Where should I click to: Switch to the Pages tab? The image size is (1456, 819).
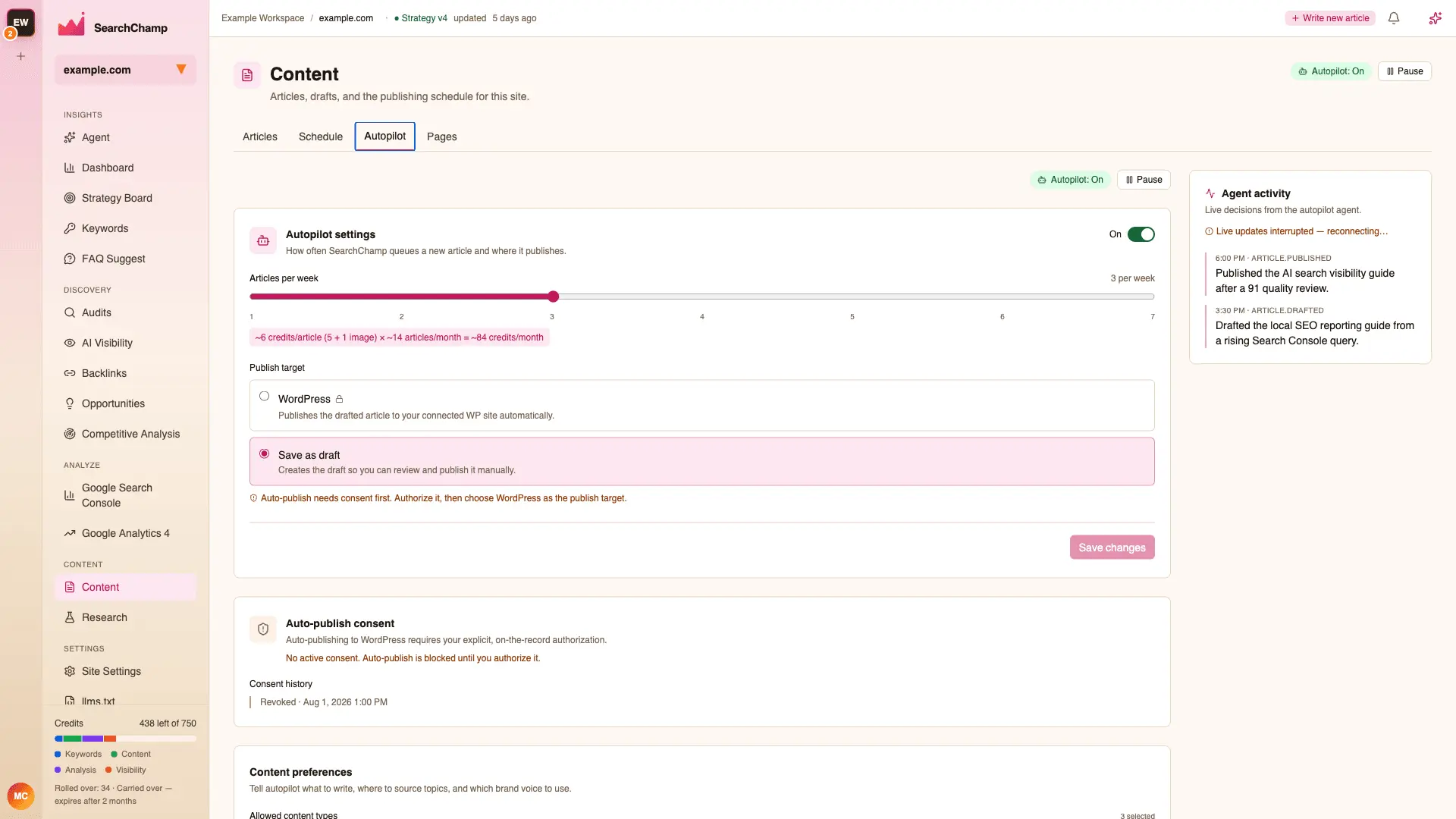click(442, 136)
